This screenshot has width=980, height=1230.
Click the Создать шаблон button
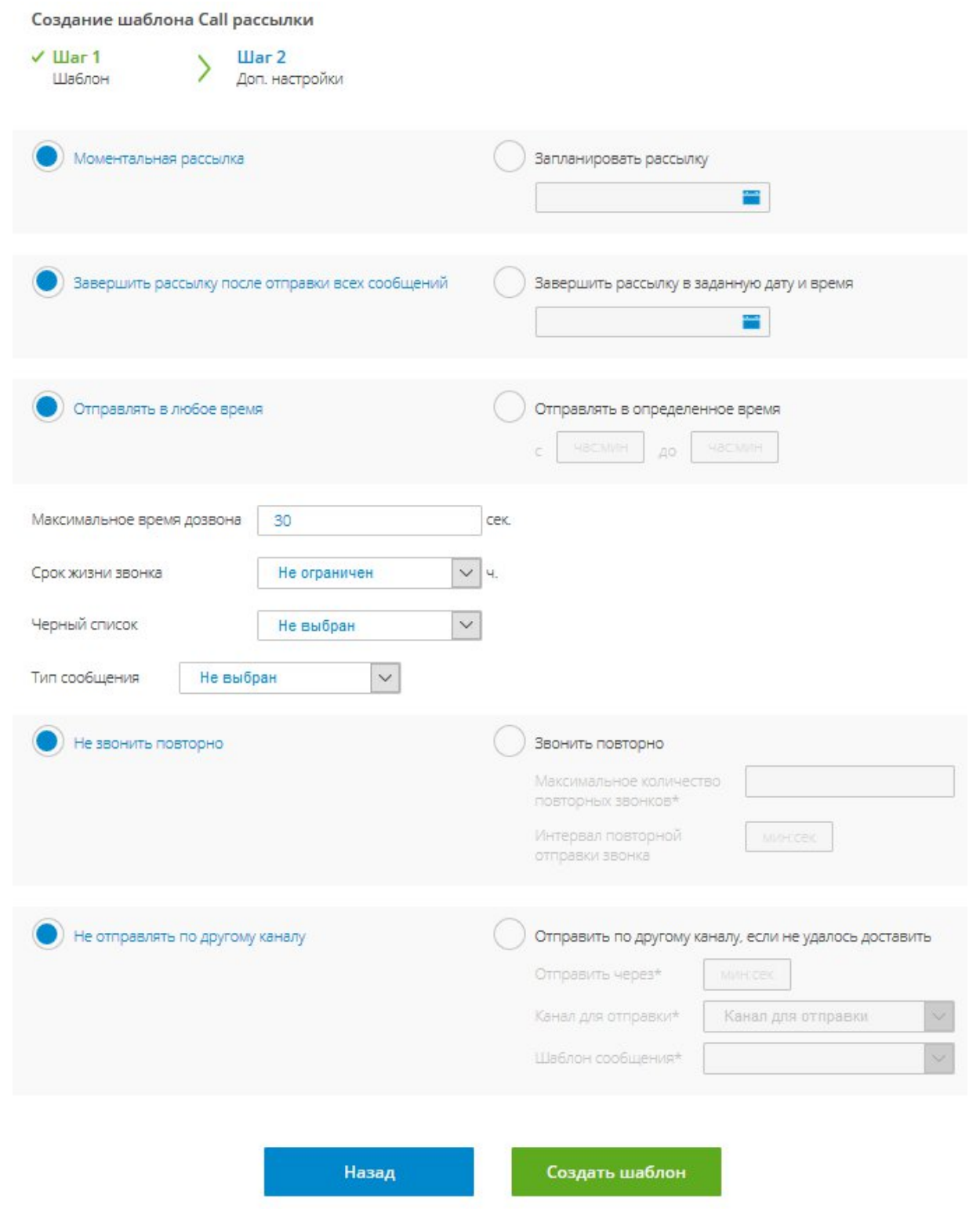[615, 1172]
